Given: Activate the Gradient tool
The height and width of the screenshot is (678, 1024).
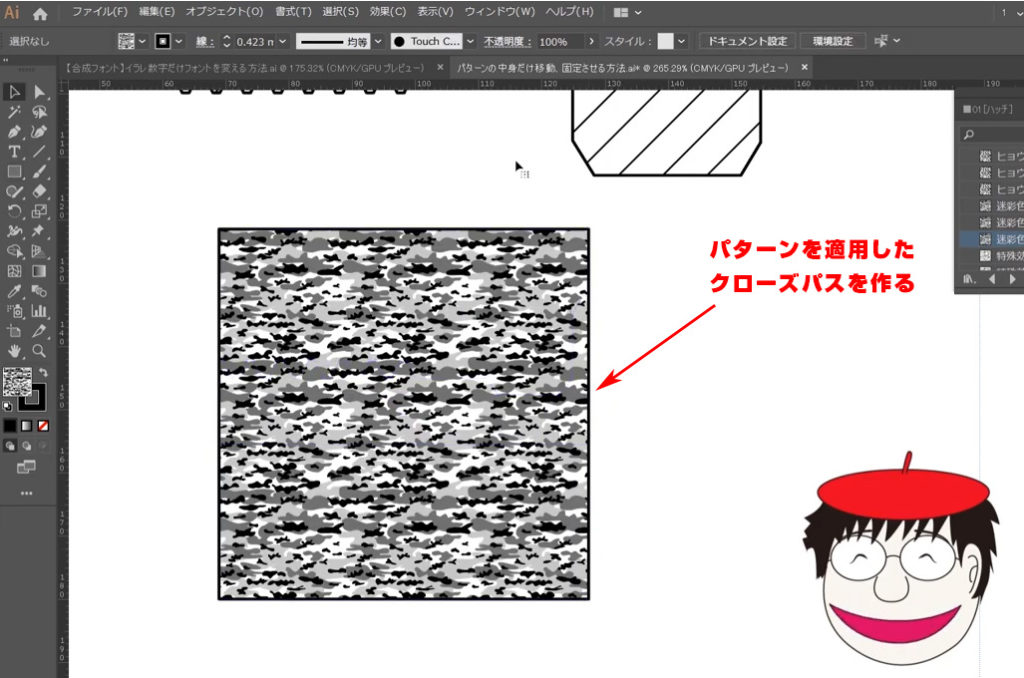Looking at the screenshot, I should point(37,272).
